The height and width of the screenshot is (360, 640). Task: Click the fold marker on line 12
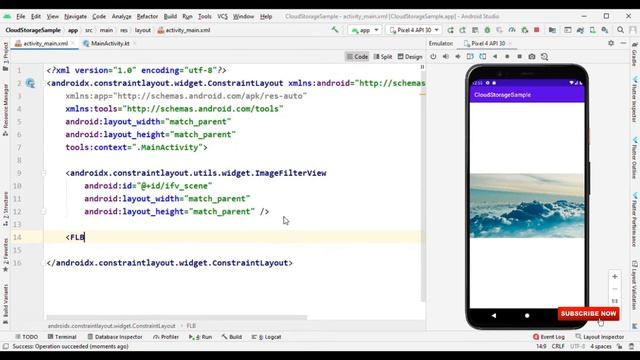(43, 211)
